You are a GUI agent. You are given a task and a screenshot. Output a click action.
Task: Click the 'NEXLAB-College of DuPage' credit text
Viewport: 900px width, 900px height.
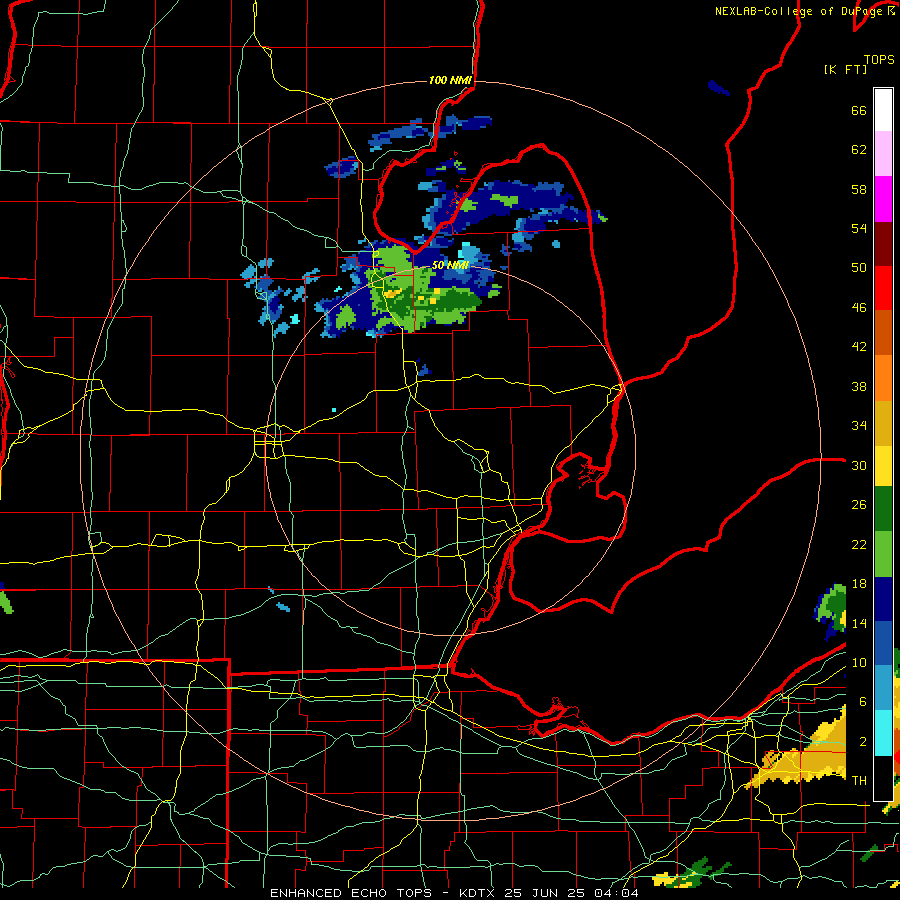(798, 11)
